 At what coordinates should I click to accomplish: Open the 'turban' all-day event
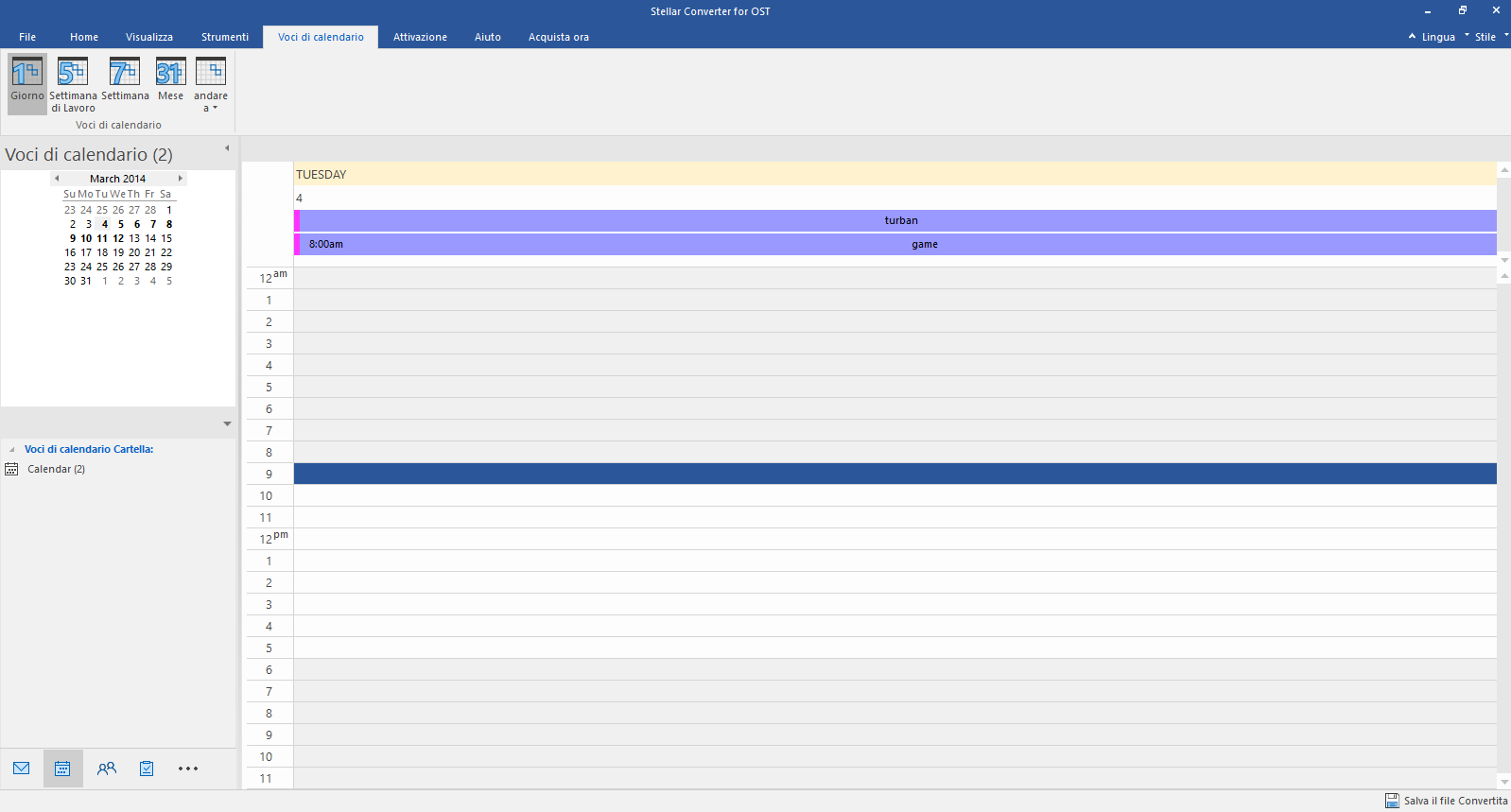(895, 220)
